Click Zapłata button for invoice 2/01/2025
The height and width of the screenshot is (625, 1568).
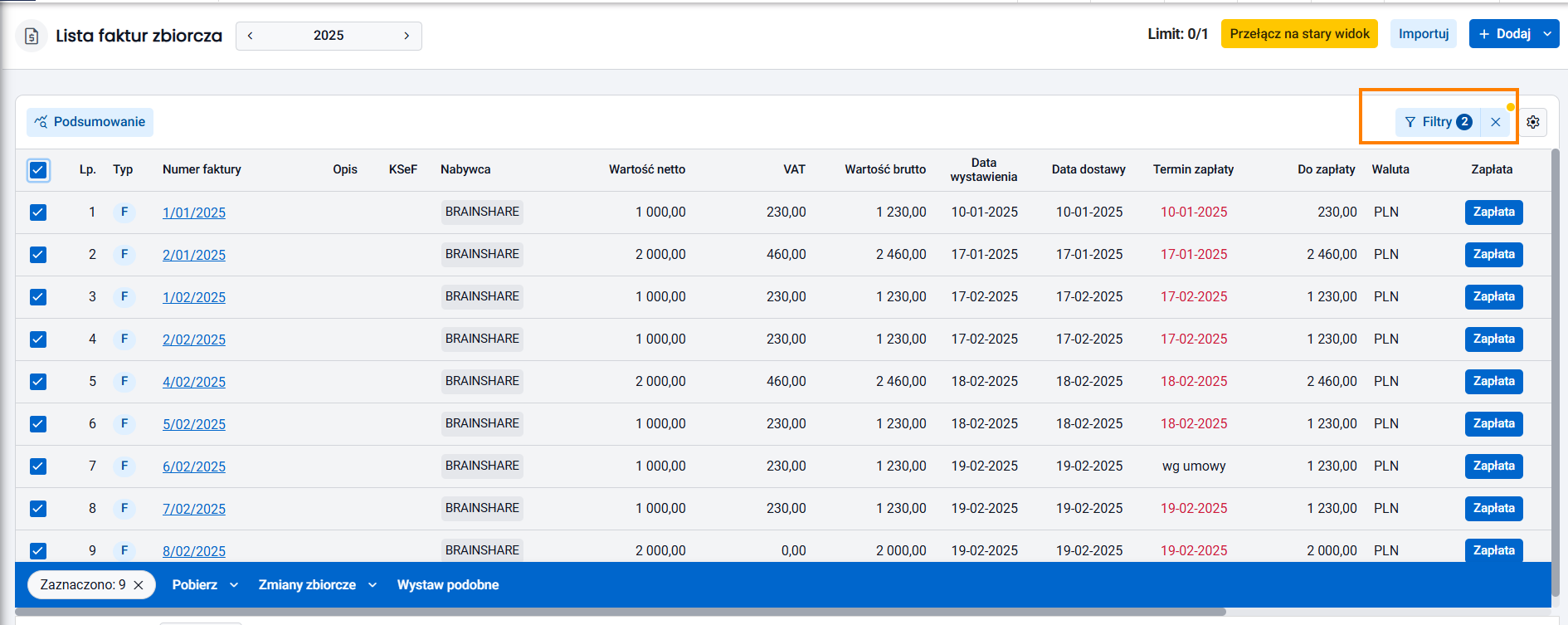point(1493,254)
